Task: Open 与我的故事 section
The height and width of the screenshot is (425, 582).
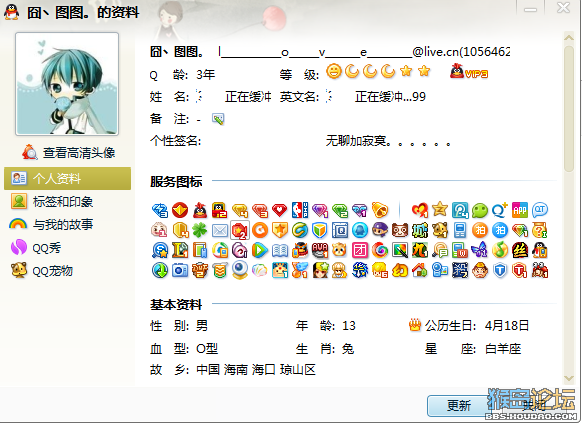Action: (52, 225)
